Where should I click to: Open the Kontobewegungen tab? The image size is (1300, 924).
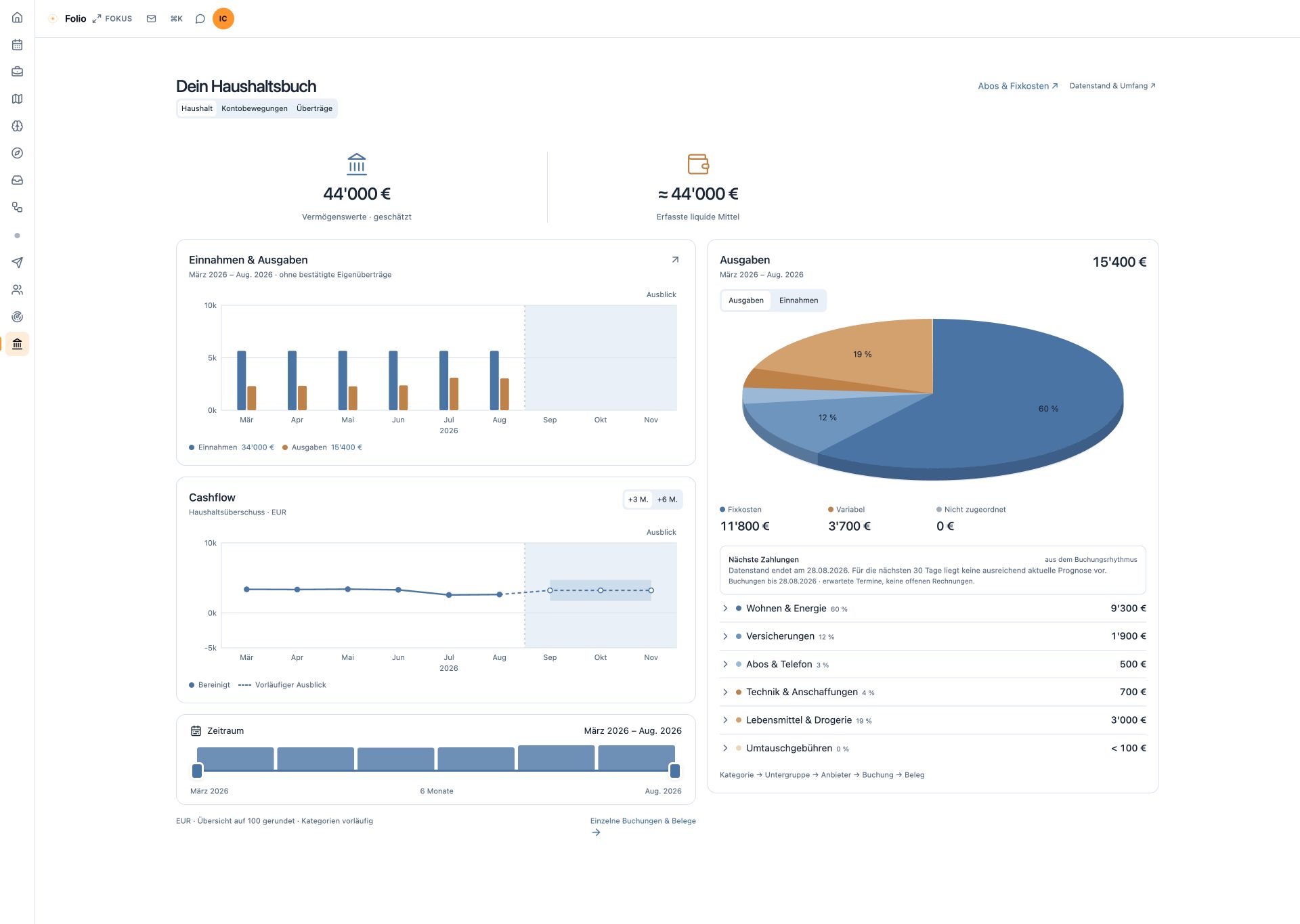(255, 108)
